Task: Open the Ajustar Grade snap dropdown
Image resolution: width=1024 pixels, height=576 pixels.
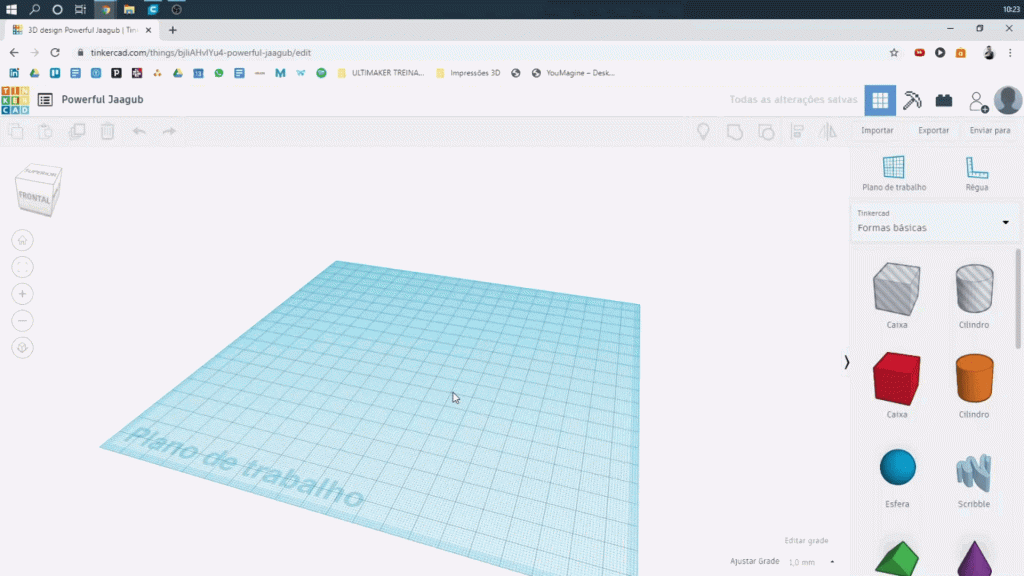Action: 810,562
